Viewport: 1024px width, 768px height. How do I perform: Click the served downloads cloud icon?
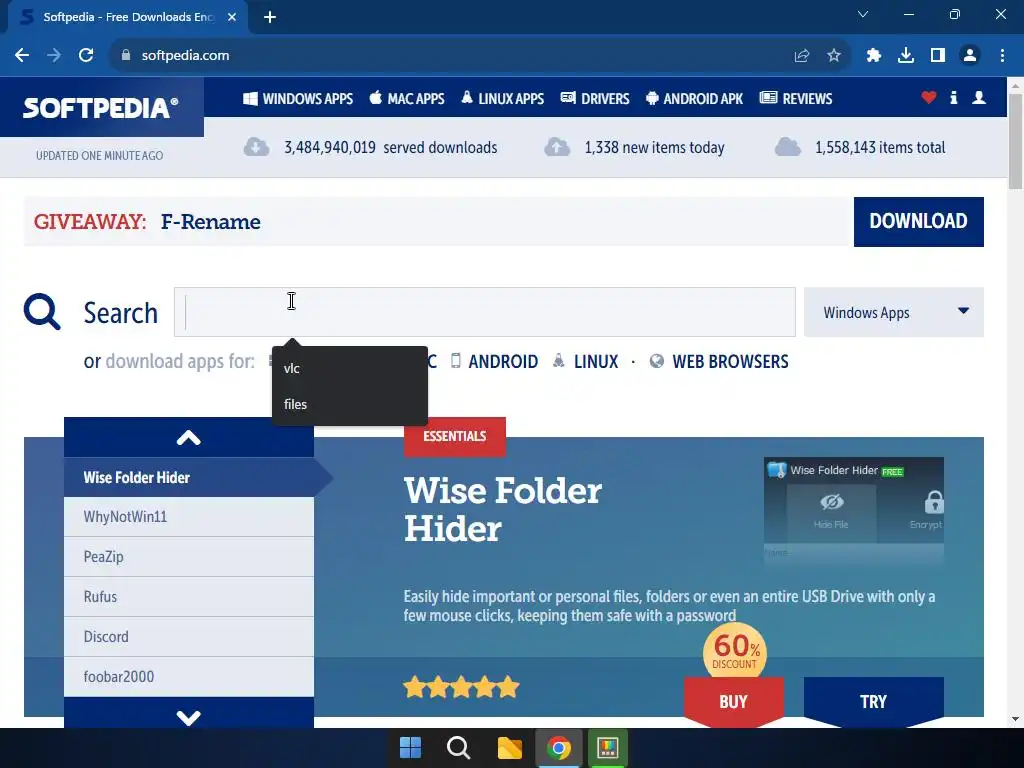[x=256, y=147]
